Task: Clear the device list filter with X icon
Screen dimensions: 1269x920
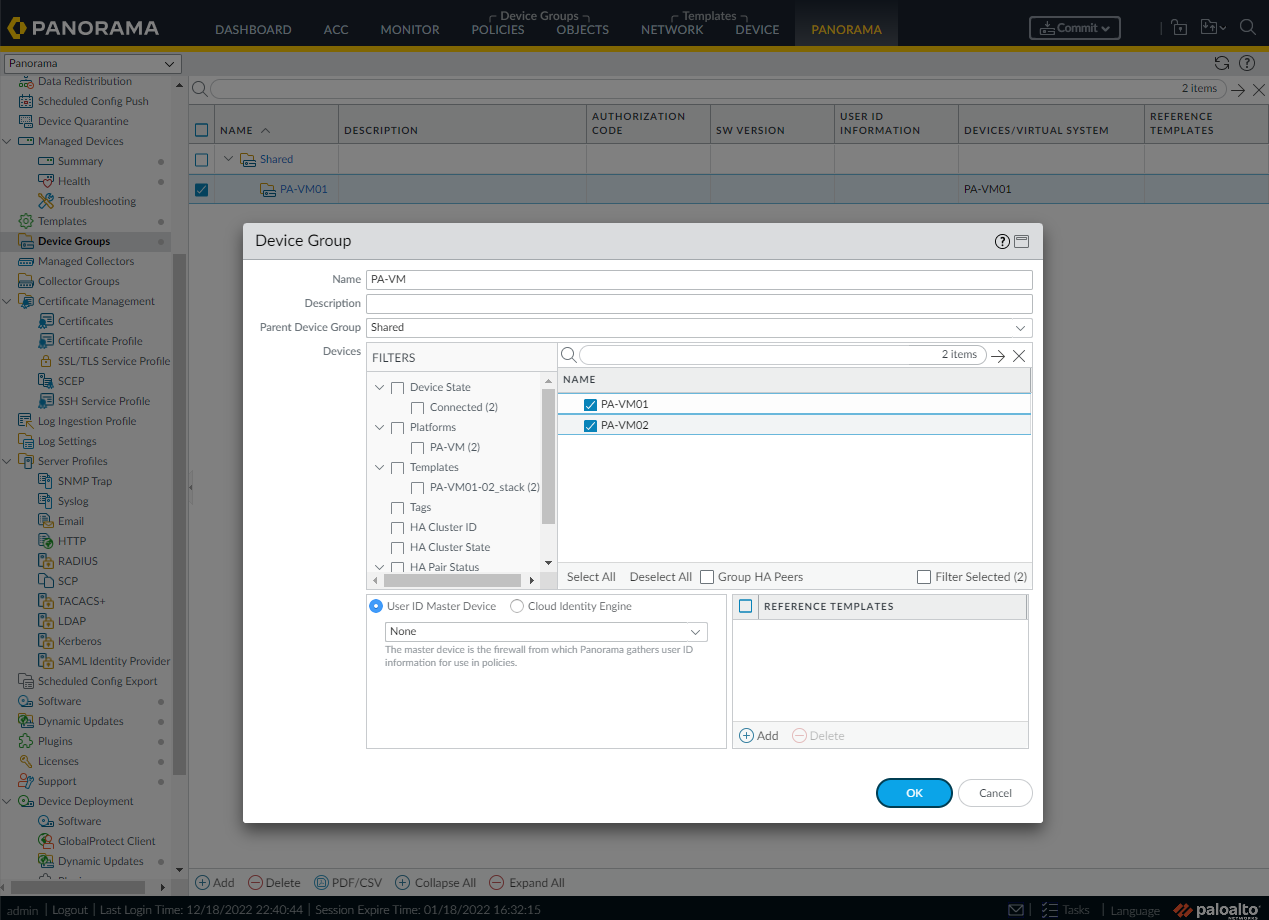Action: [1019, 355]
